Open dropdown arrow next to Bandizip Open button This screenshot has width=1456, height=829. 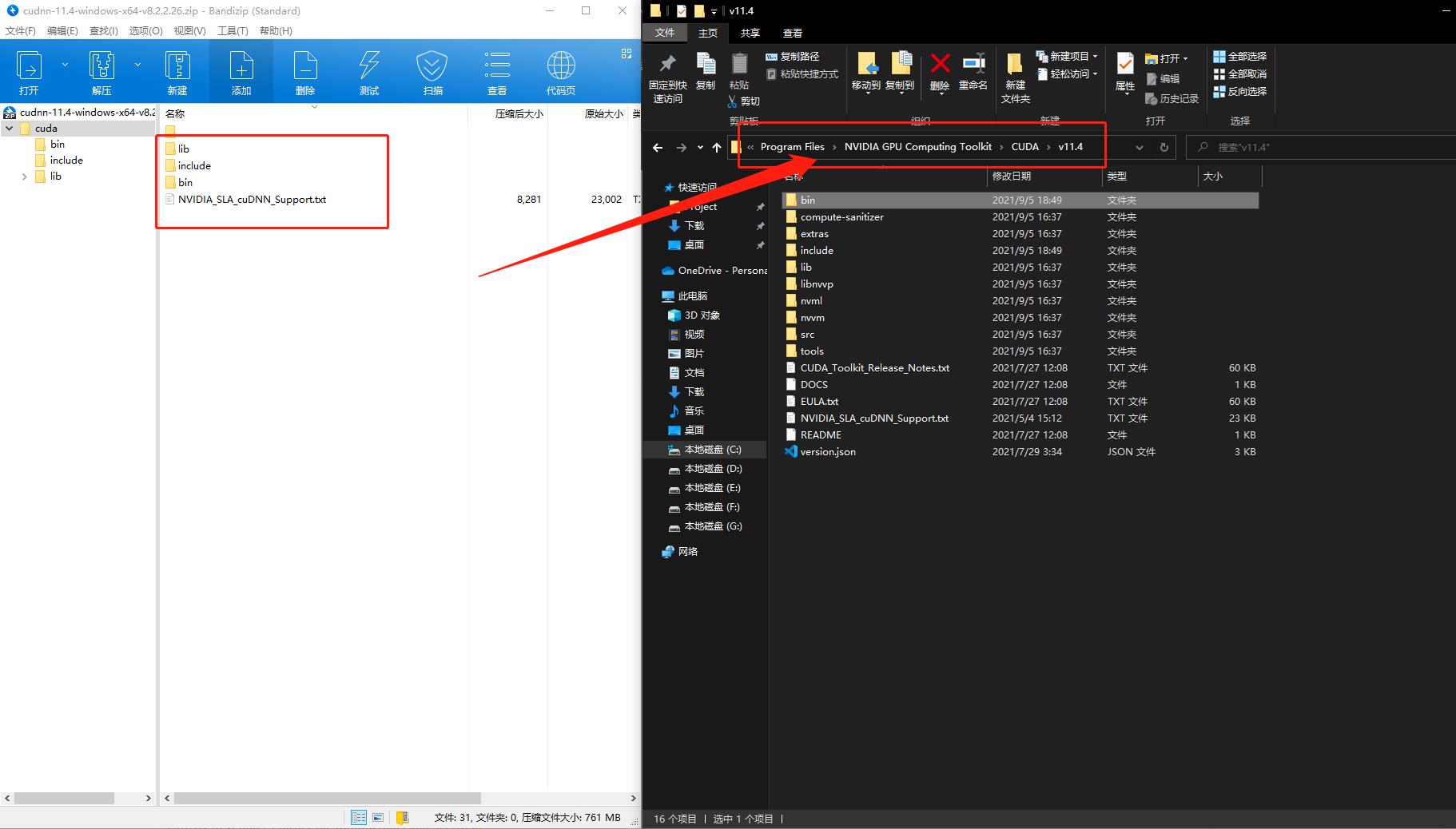click(65, 65)
